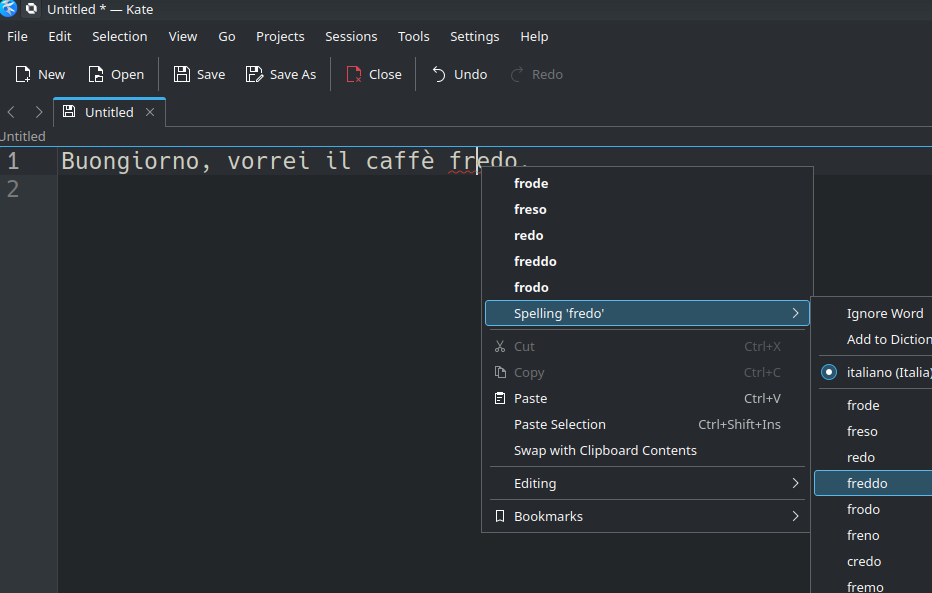Viewport: 932px width, 593px height.
Task: Close the Untitled tab
Action: (x=150, y=112)
